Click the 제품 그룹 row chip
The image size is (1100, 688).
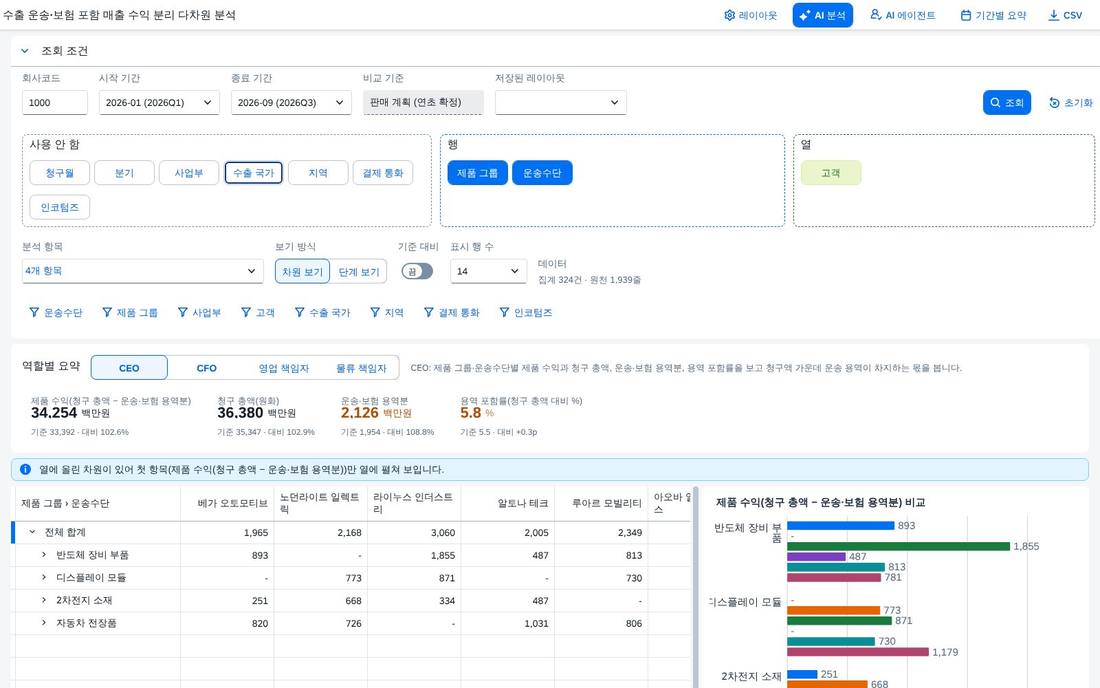tap(478, 173)
